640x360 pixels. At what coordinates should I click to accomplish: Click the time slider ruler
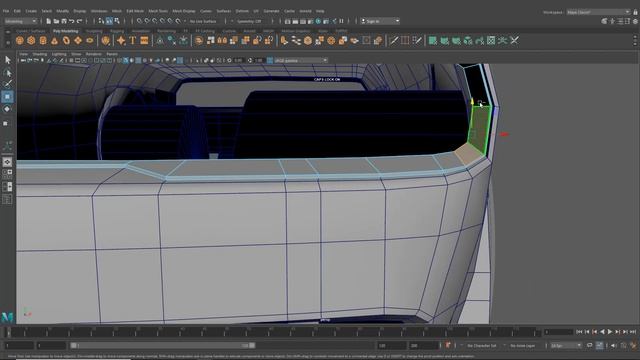point(273,331)
